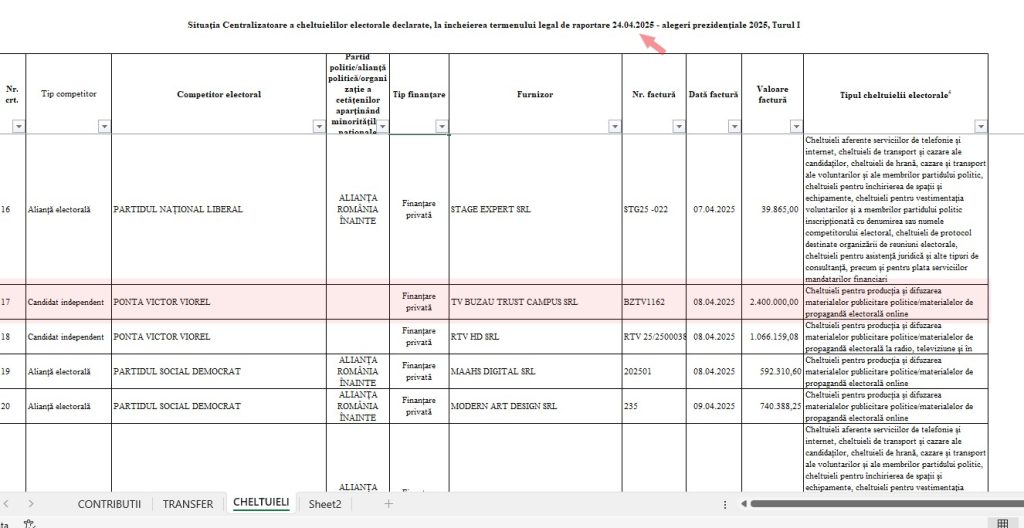Select the 'MODERN ART DESIGN SRL' cell
This screenshot has width=1024, height=528.
[536, 406]
